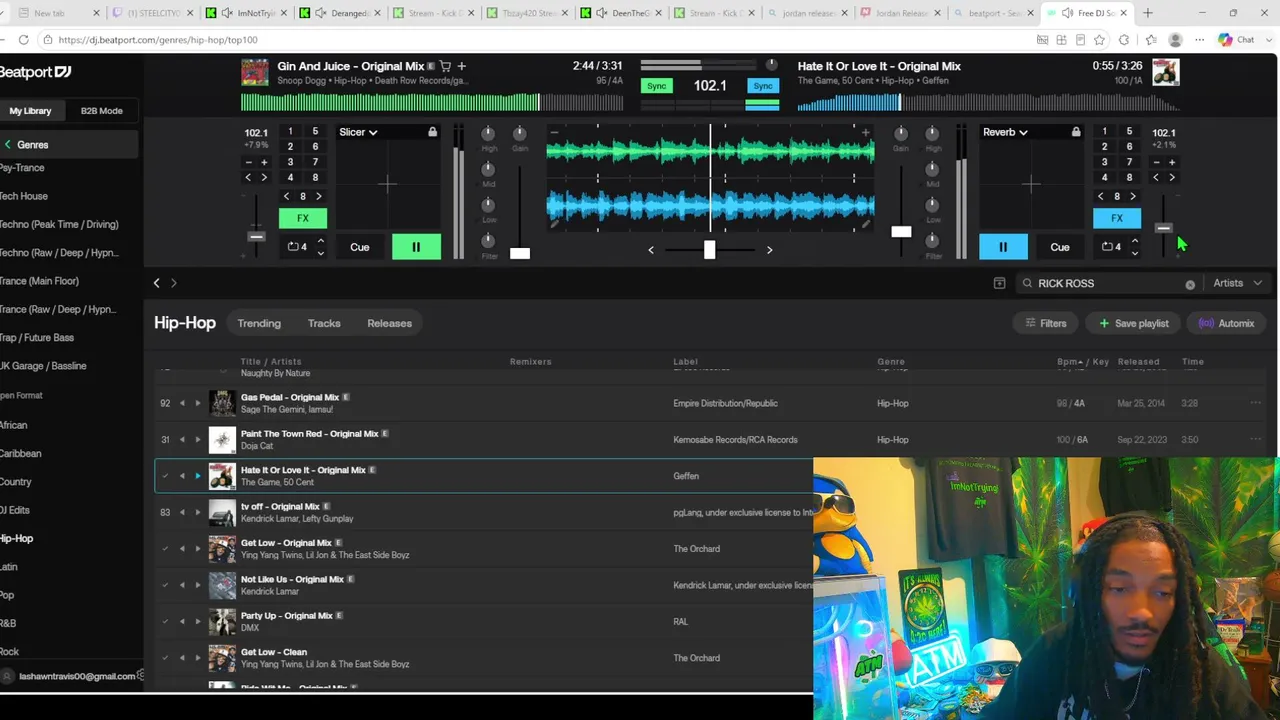The image size is (1280, 720).
Task: Add Gin And Juice to a playlist
Action: pos(461,66)
